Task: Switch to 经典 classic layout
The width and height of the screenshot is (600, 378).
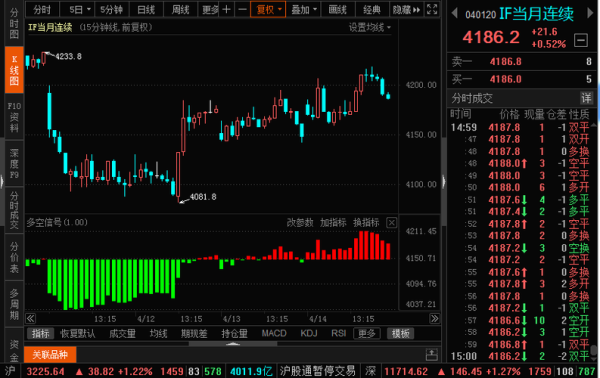Action: tap(372, 10)
